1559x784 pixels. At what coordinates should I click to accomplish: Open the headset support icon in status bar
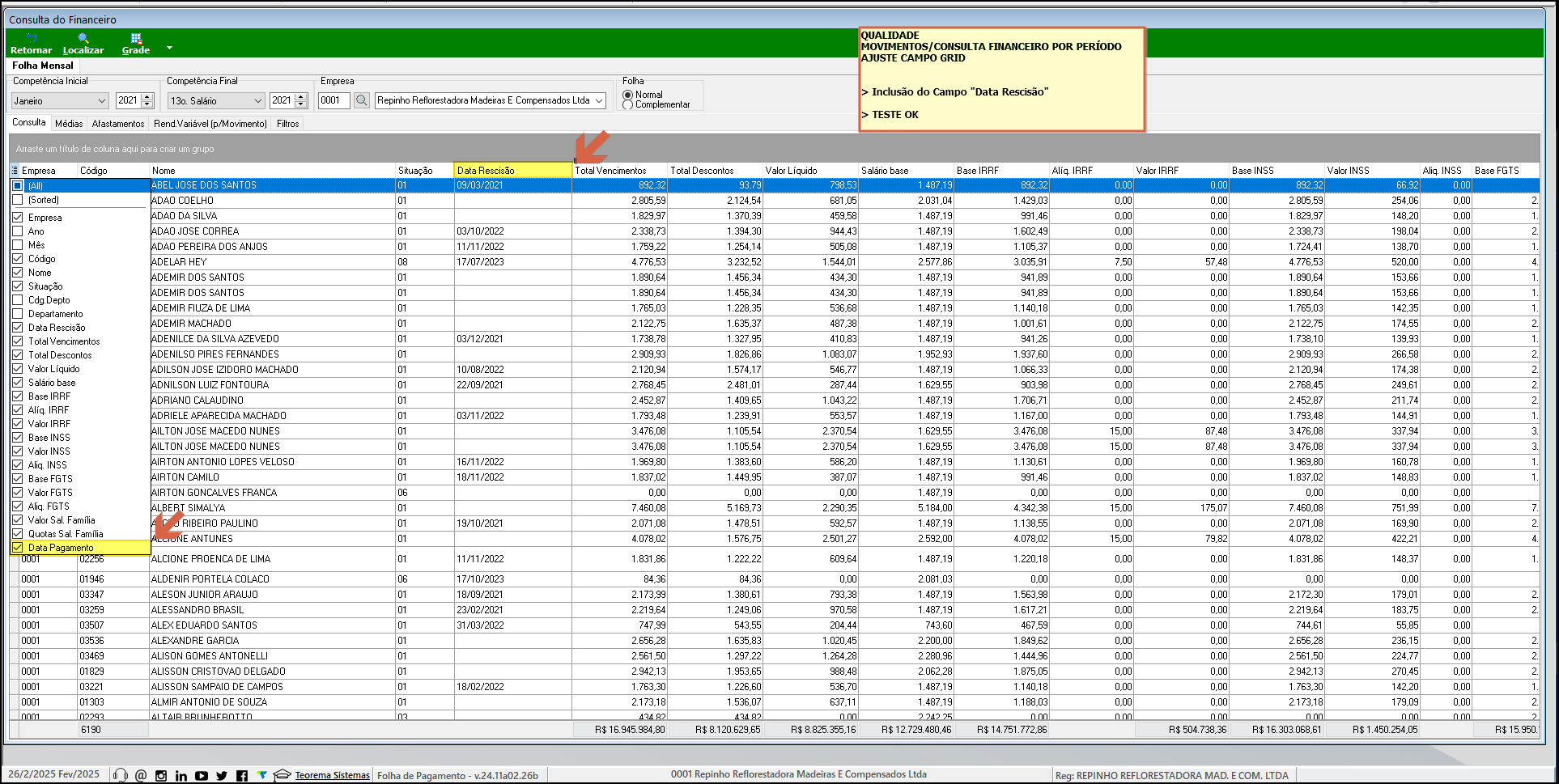click(121, 775)
